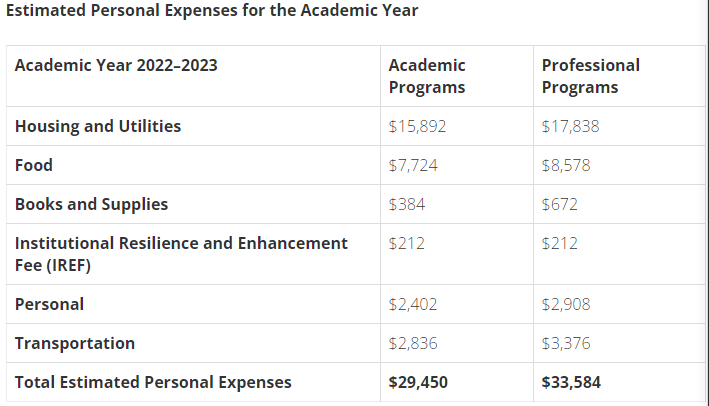Select the Housing and Utilities row label

click(x=98, y=127)
